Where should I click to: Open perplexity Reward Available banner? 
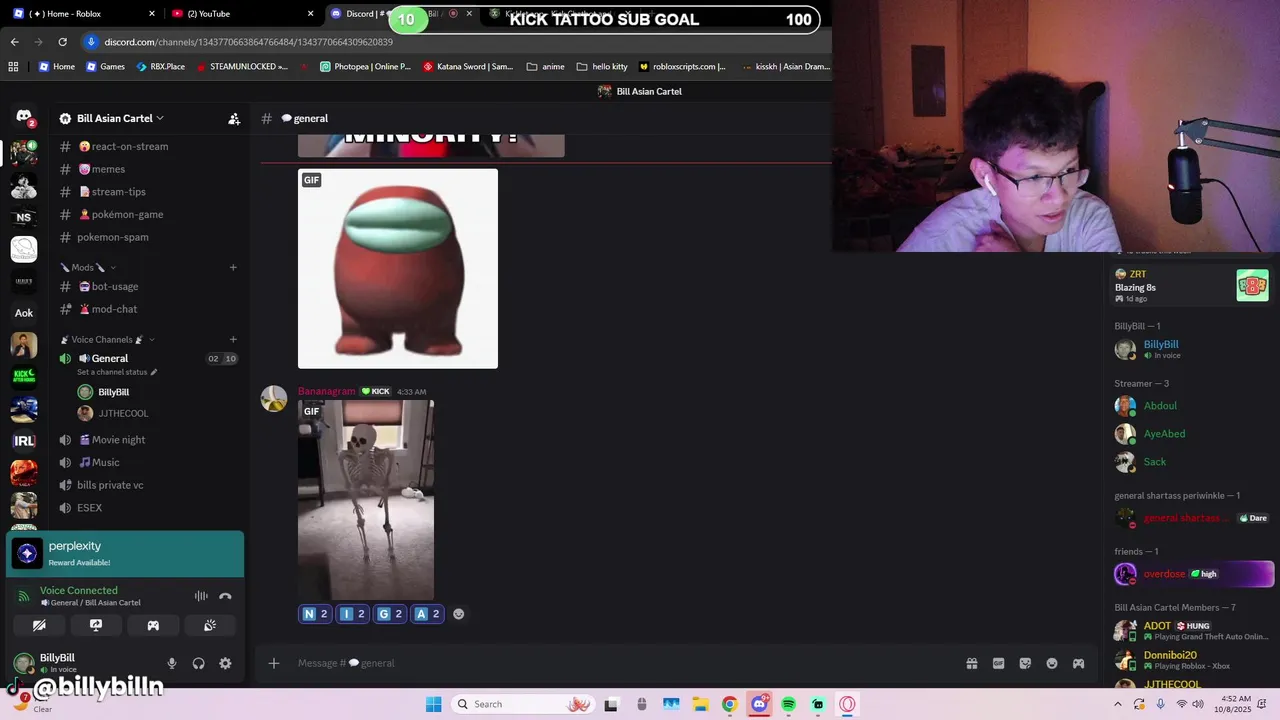coord(125,554)
